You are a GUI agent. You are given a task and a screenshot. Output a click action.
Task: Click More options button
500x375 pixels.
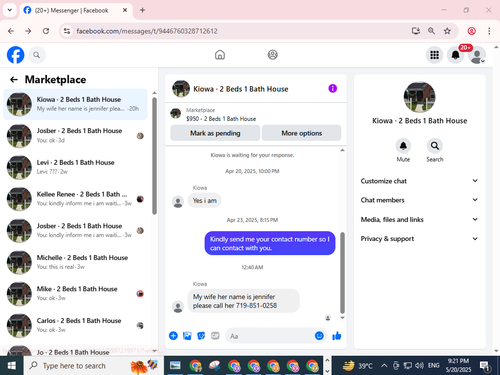tap(301, 133)
